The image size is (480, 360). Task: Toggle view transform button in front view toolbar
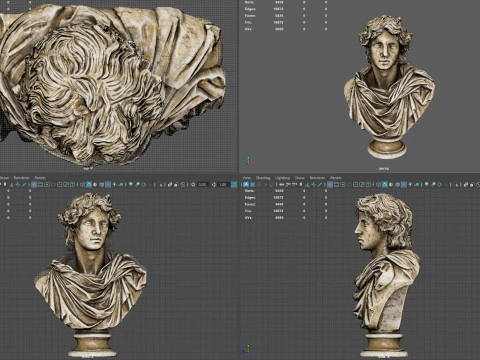[x=234, y=184]
